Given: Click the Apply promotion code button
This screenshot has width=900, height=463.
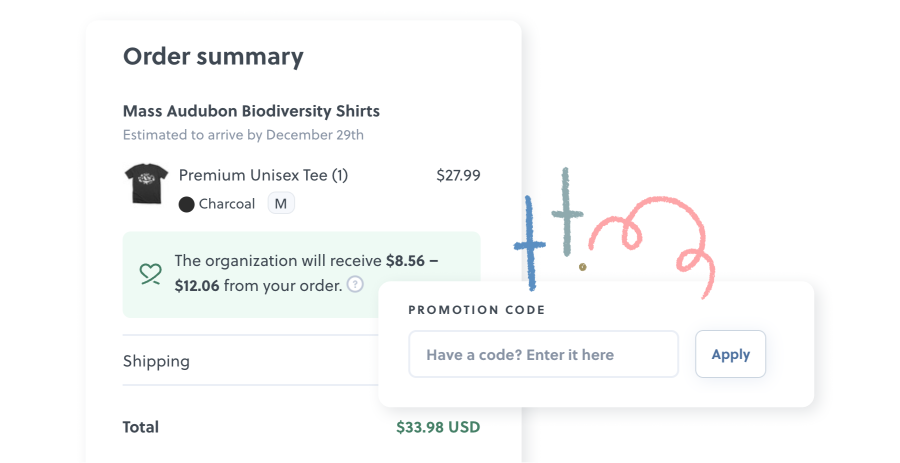Looking at the screenshot, I should click(x=730, y=354).
